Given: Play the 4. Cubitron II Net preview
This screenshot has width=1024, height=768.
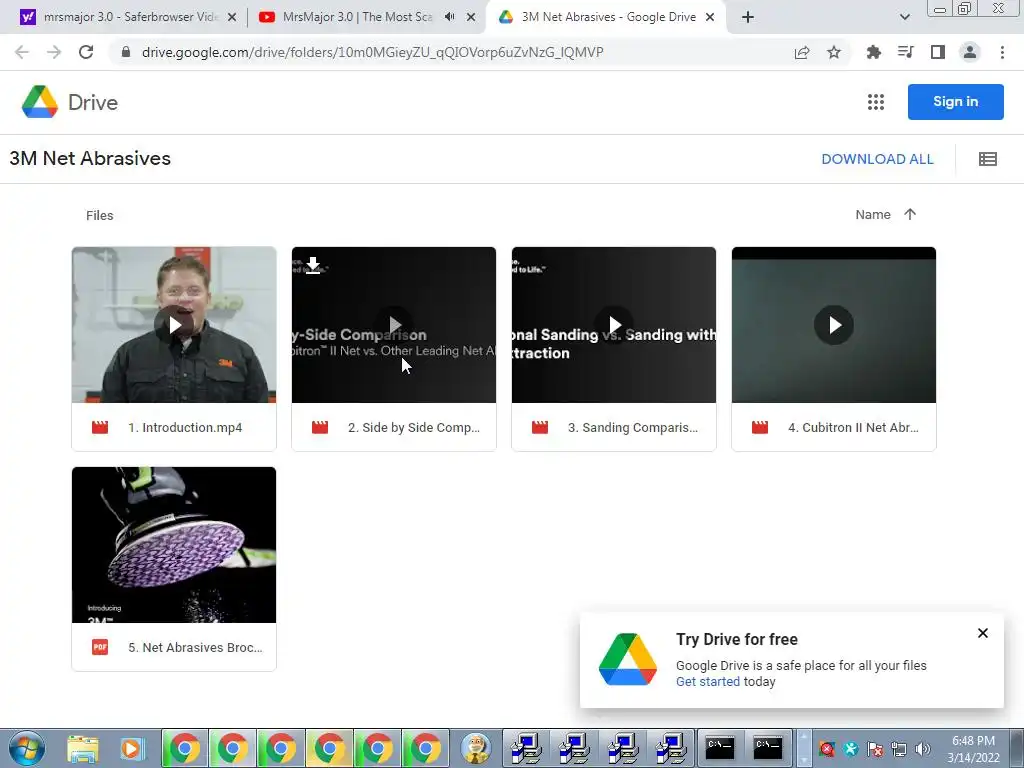Looking at the screenshot, I should click(x=834, y=325).
